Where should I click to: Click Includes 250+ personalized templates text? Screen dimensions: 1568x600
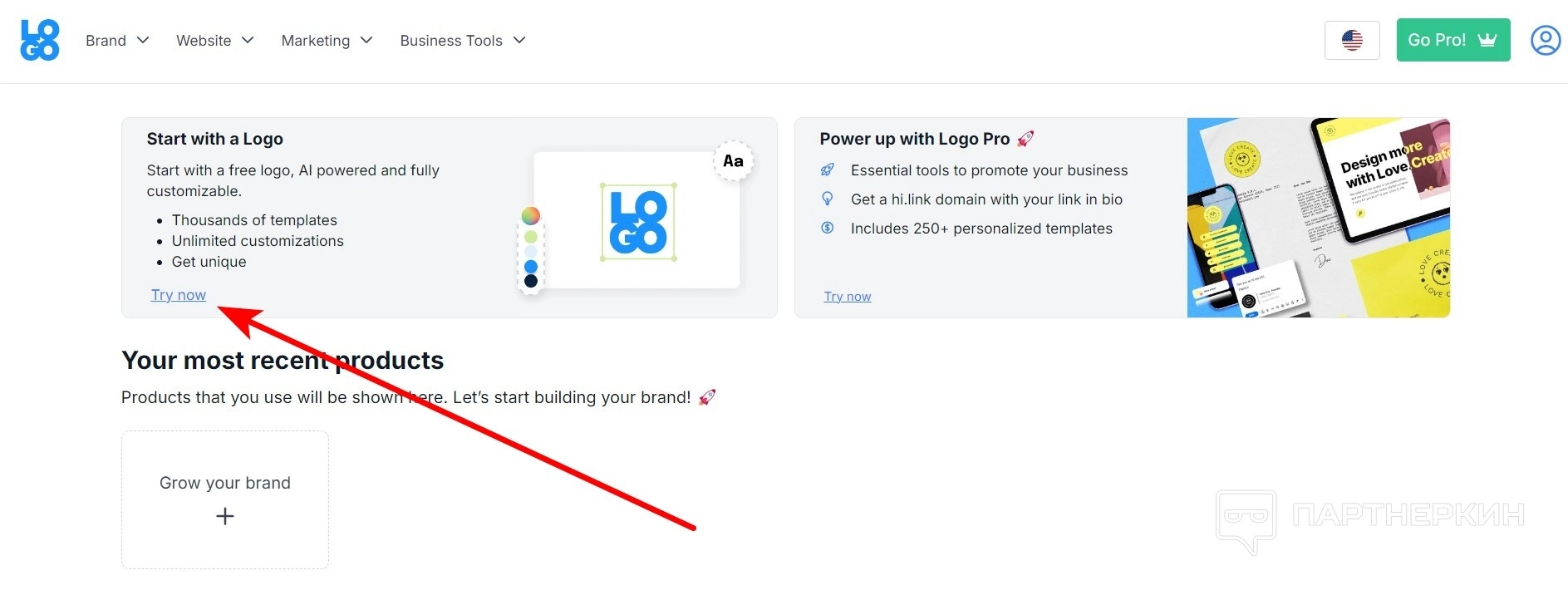[981, 229]
